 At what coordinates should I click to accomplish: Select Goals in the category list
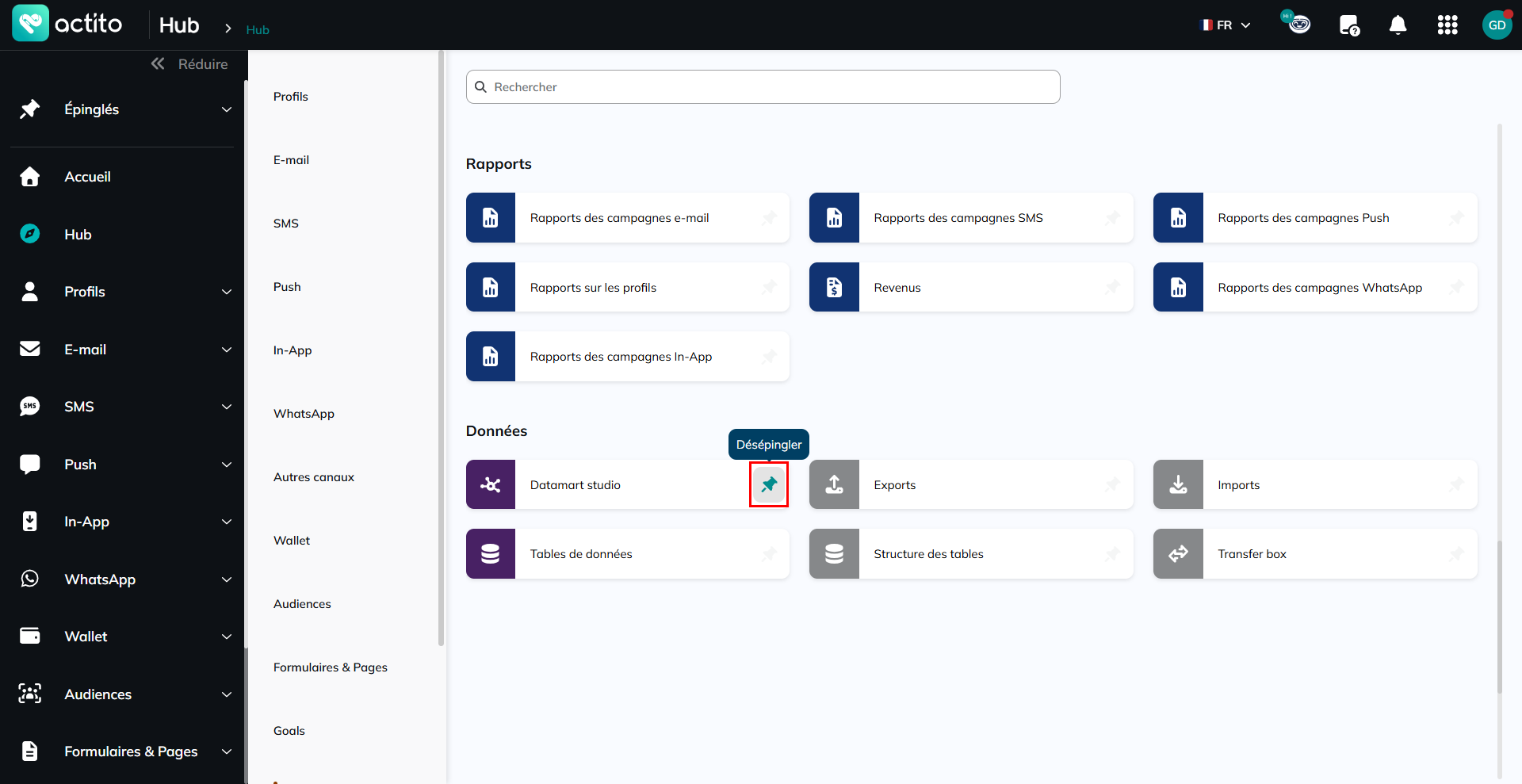pos(289,731)
